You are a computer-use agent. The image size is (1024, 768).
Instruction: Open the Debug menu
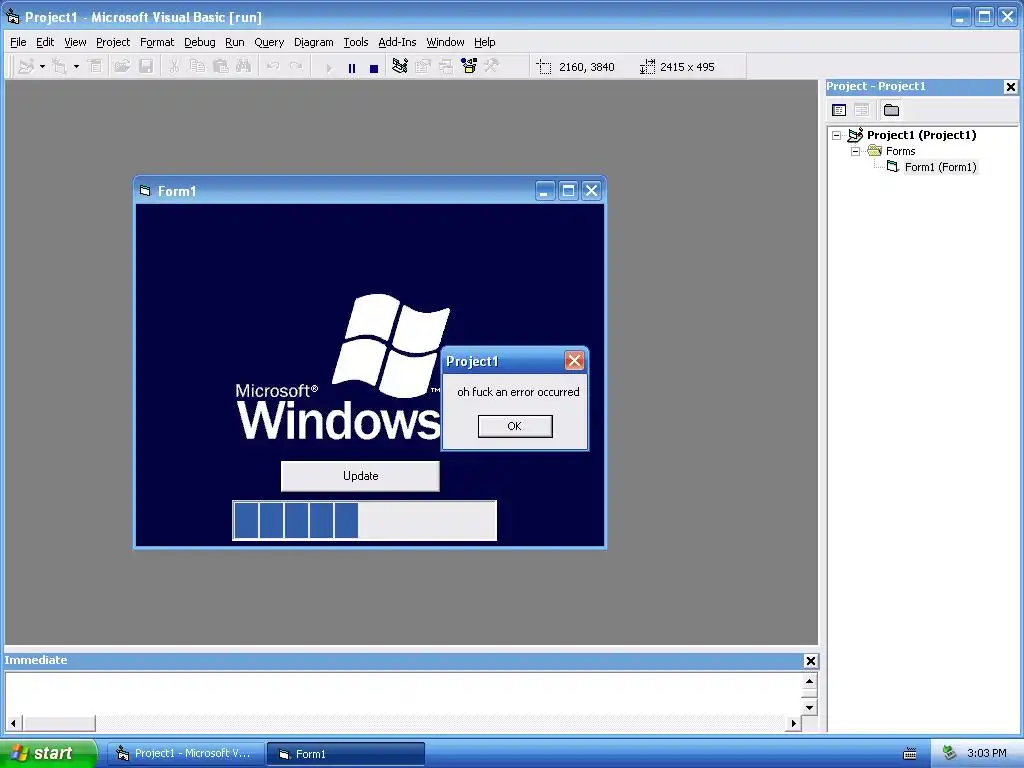click(200, 42)
